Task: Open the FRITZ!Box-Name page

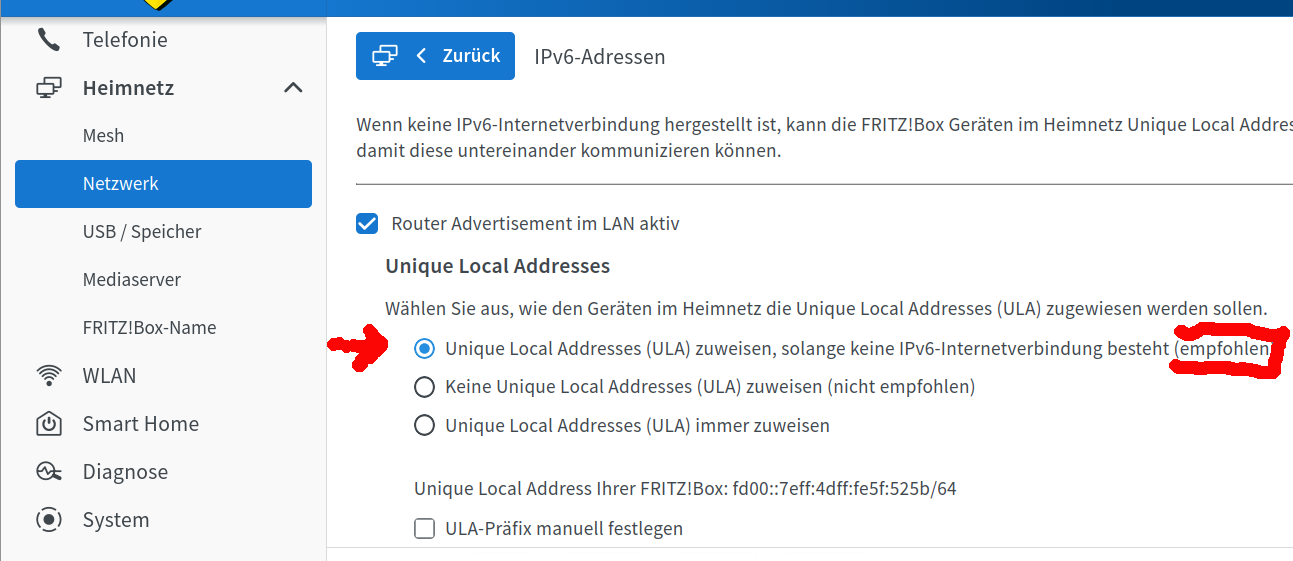Action: tap(149, 328)
